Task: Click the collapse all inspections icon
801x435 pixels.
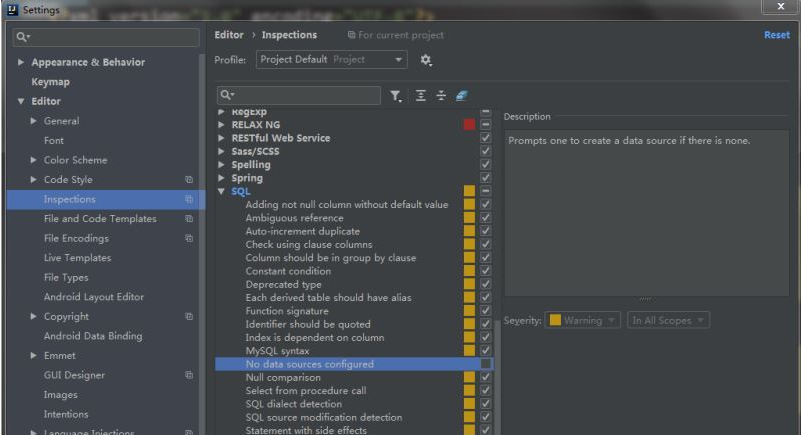Action: (x=441, y=95)
